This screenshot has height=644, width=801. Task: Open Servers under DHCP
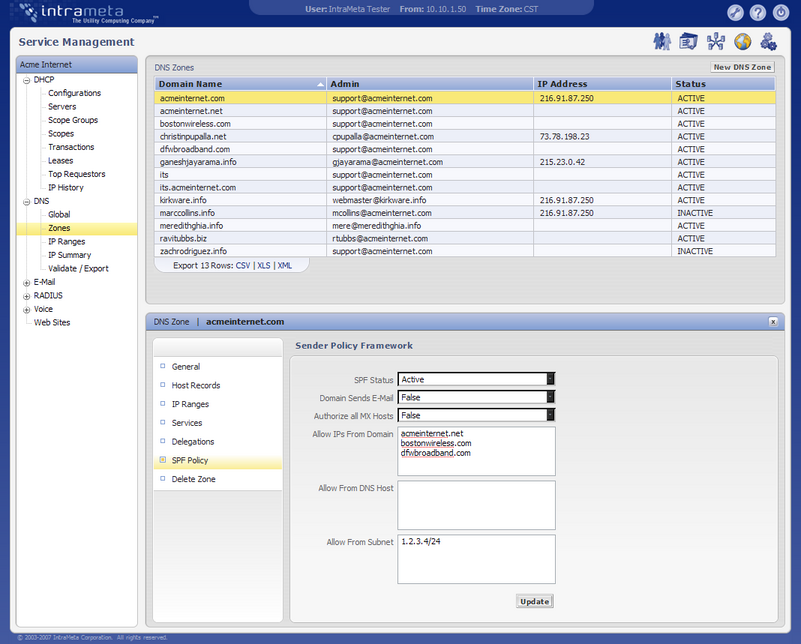62,106
